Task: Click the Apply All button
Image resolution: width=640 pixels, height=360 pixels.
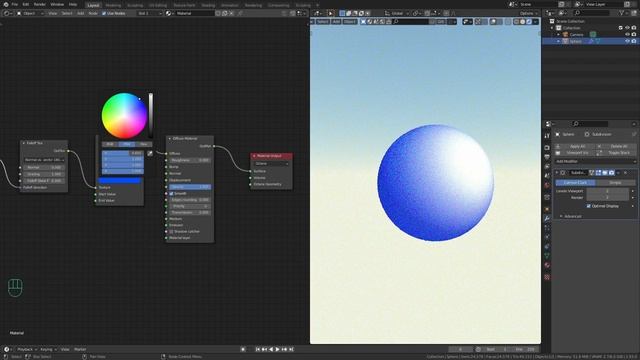Action: tap(575, 146)
